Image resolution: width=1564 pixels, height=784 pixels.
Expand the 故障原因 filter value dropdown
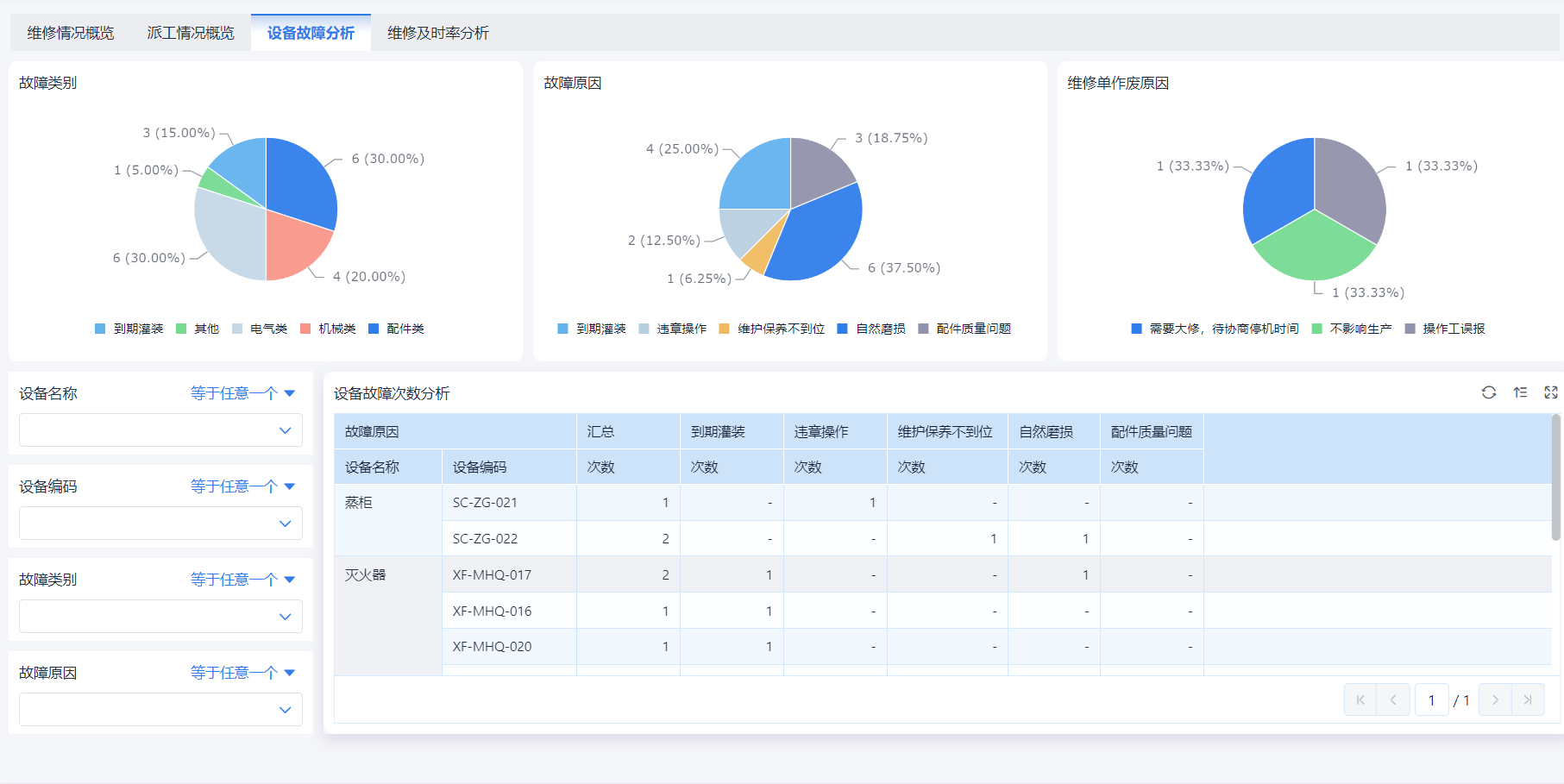tap(160, 710)
